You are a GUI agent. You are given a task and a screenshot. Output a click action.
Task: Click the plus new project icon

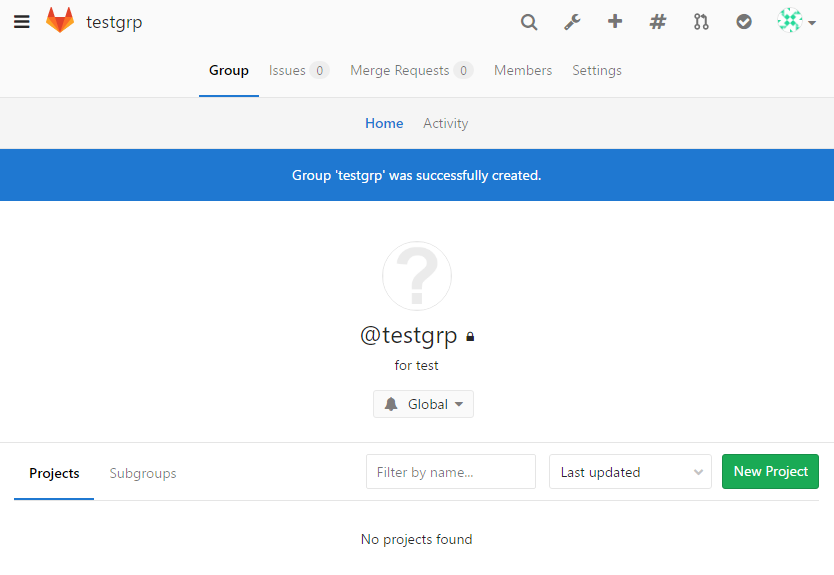(x=615, y=21)
